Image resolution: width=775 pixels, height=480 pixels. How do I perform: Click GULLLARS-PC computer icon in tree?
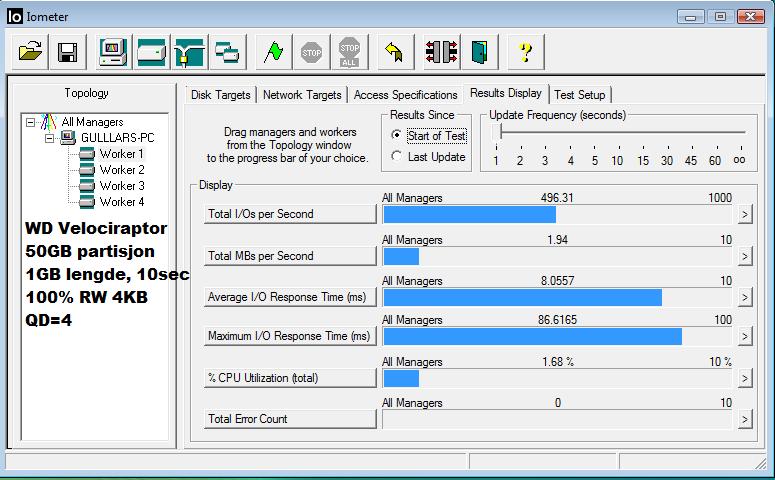(x=68, y=137)
